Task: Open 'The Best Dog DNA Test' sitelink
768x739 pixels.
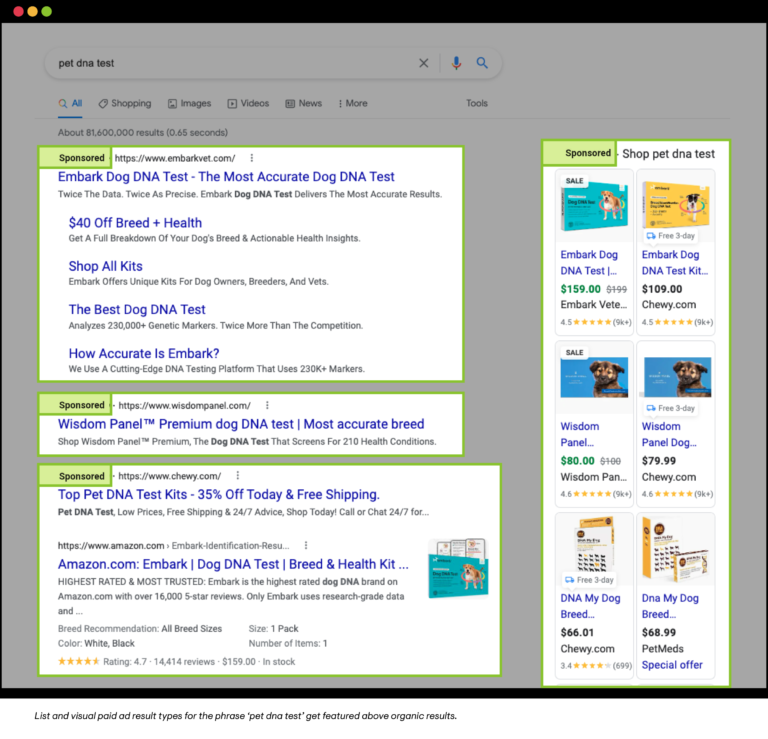Action: [x=137, y=310]
